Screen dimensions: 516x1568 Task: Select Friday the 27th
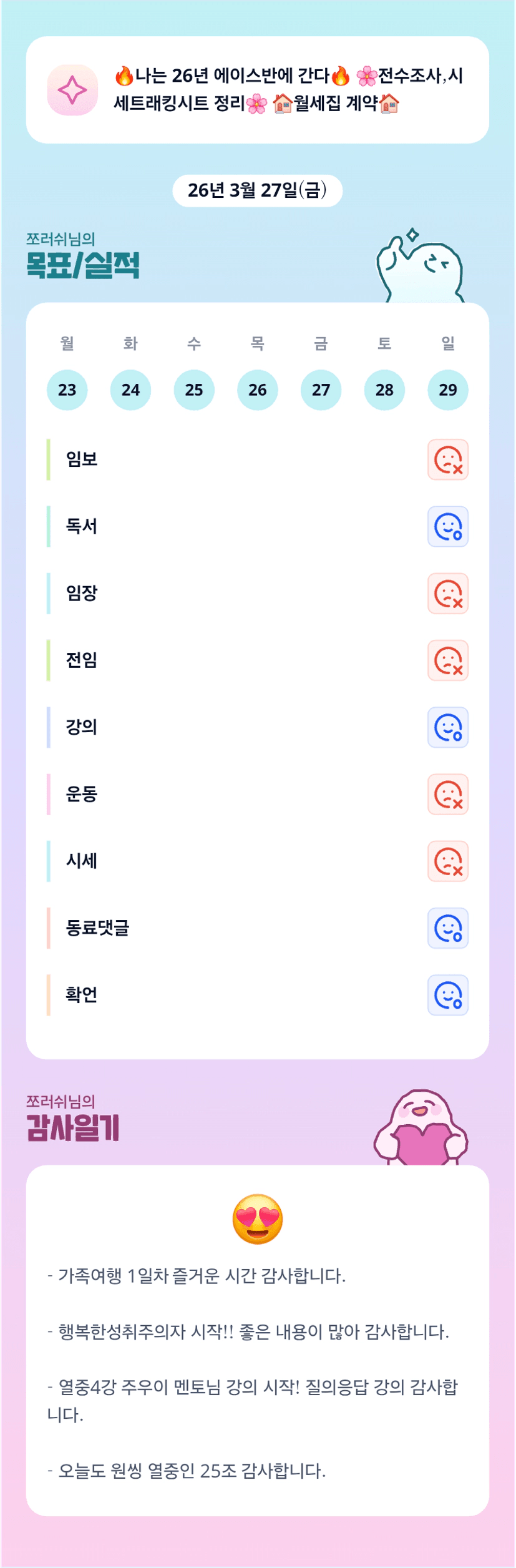(321, 390)
